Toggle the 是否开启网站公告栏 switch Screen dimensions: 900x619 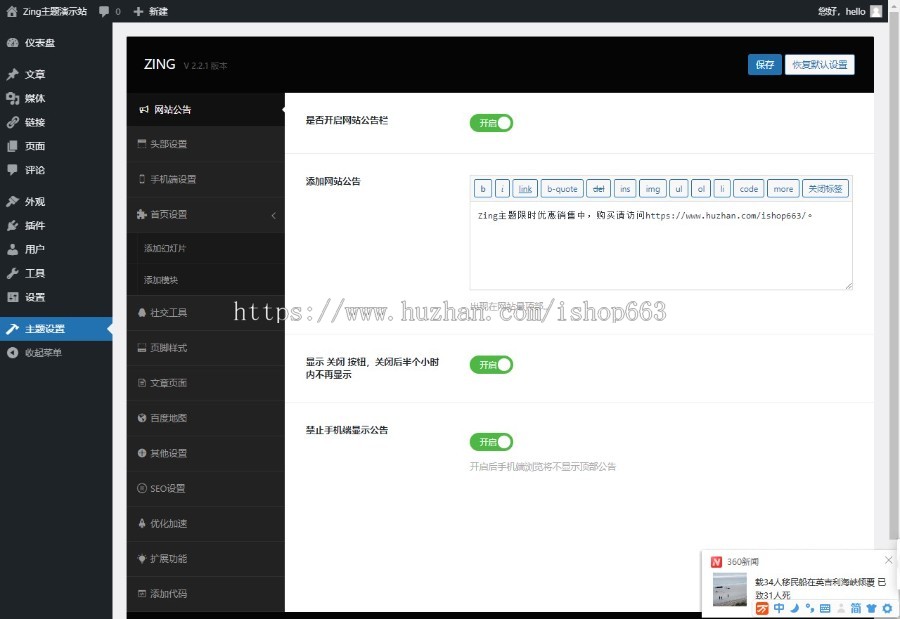pos(491,123)
